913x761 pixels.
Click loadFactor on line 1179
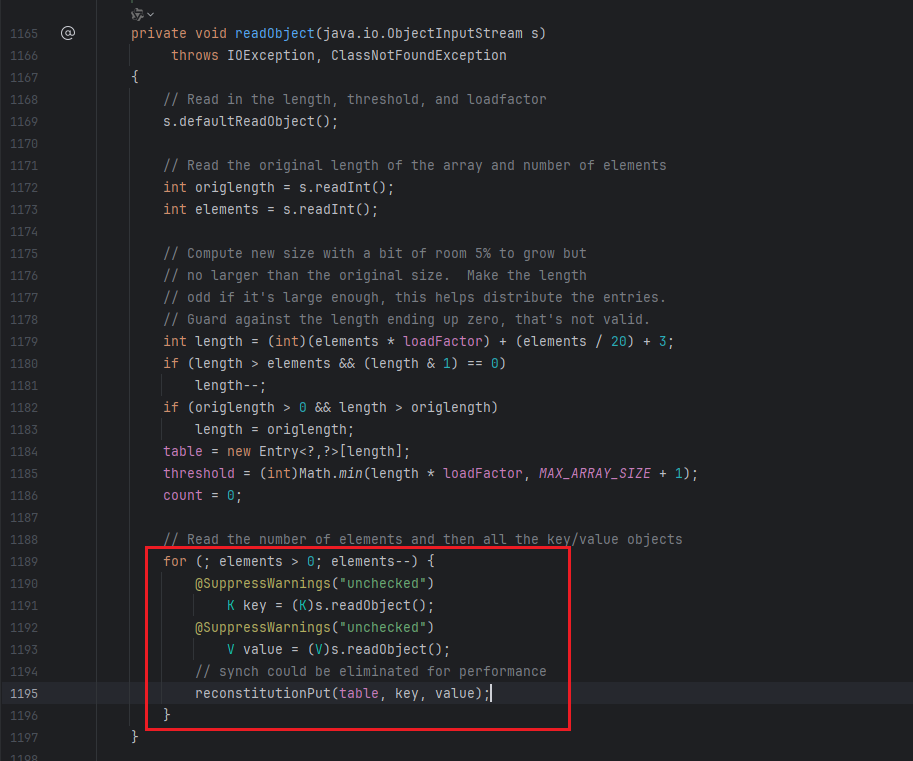tap(443, 341)
